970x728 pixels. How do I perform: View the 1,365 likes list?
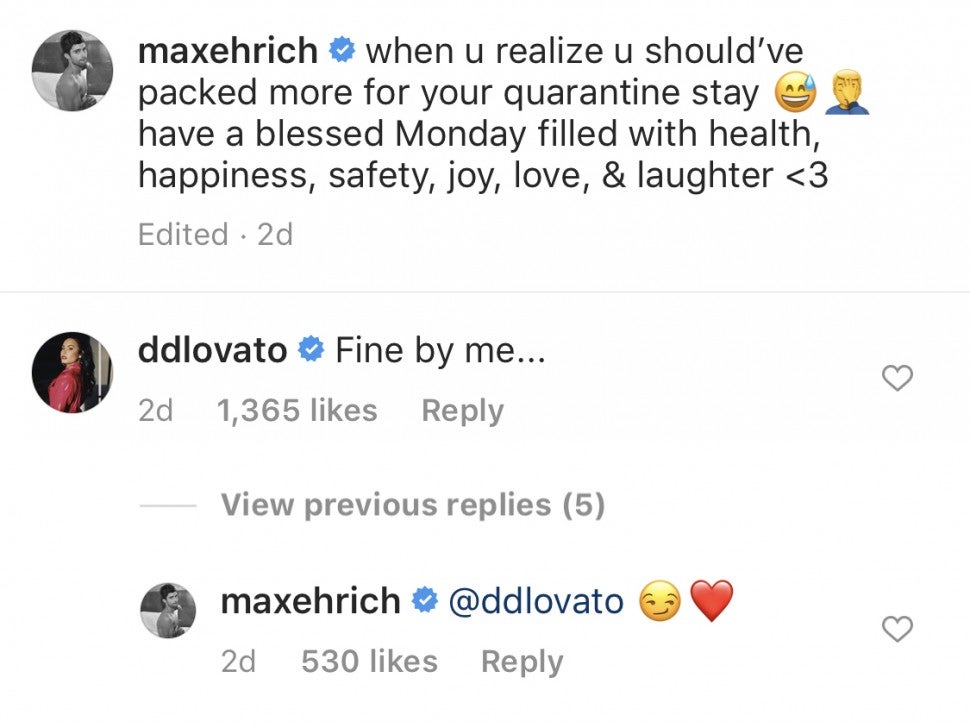point(297,411)
